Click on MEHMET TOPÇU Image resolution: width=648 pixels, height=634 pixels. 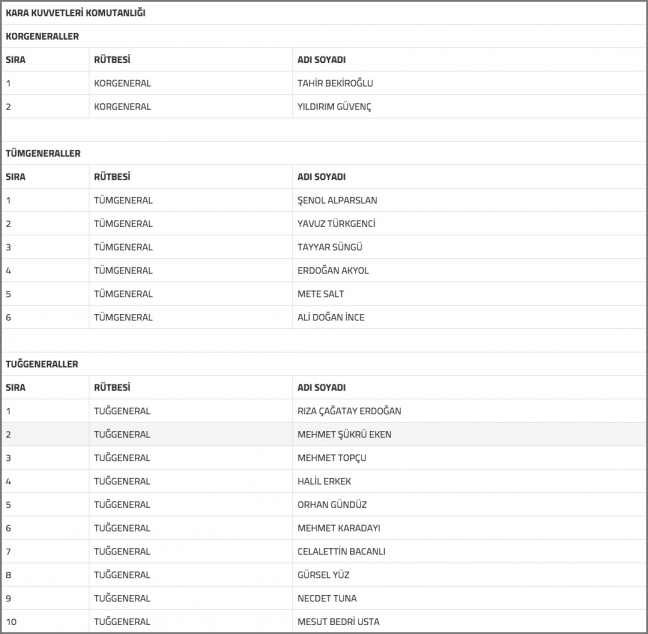[x=332, y=458]
